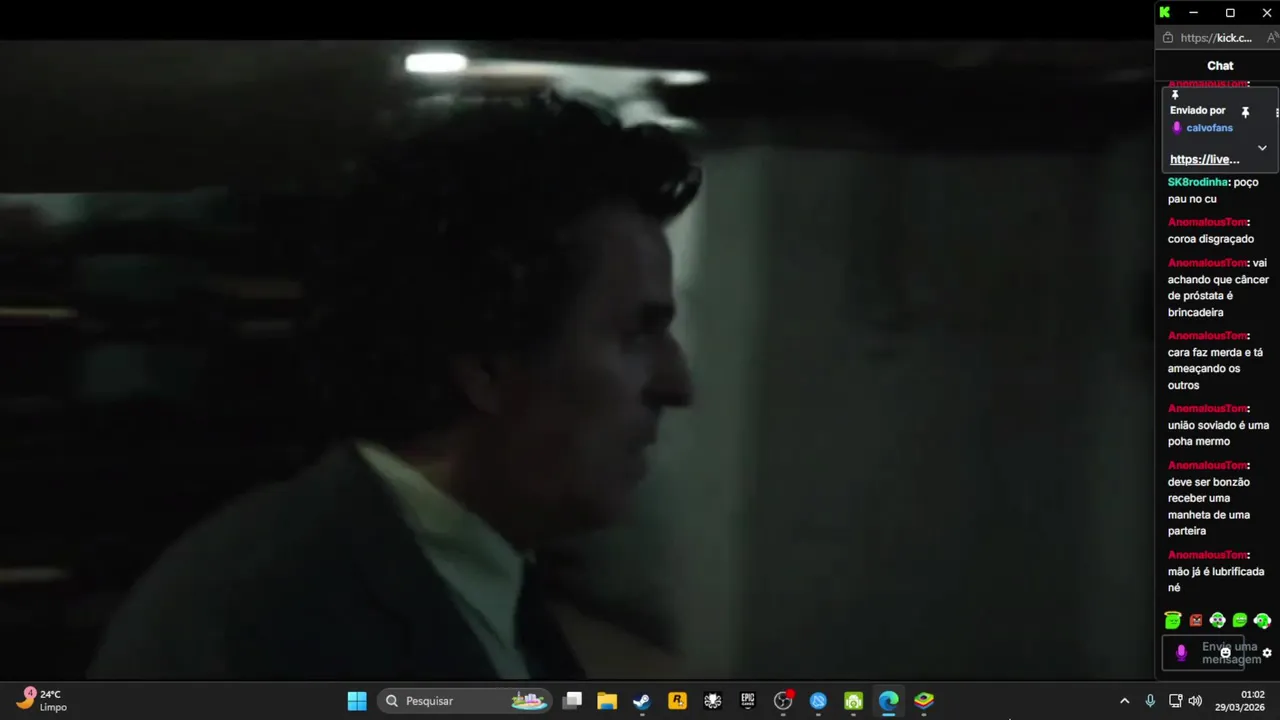Insert the green squinting chat-bubble emote
The width and height of the screenshot is (1280, 720).
(x=1240, y=621)
